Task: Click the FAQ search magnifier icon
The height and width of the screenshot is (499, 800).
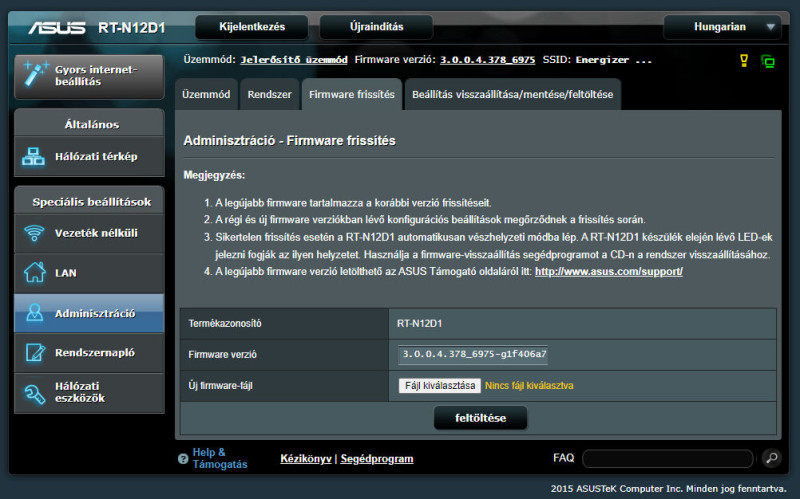Action: pyautogui.click(x=772, y=458)
